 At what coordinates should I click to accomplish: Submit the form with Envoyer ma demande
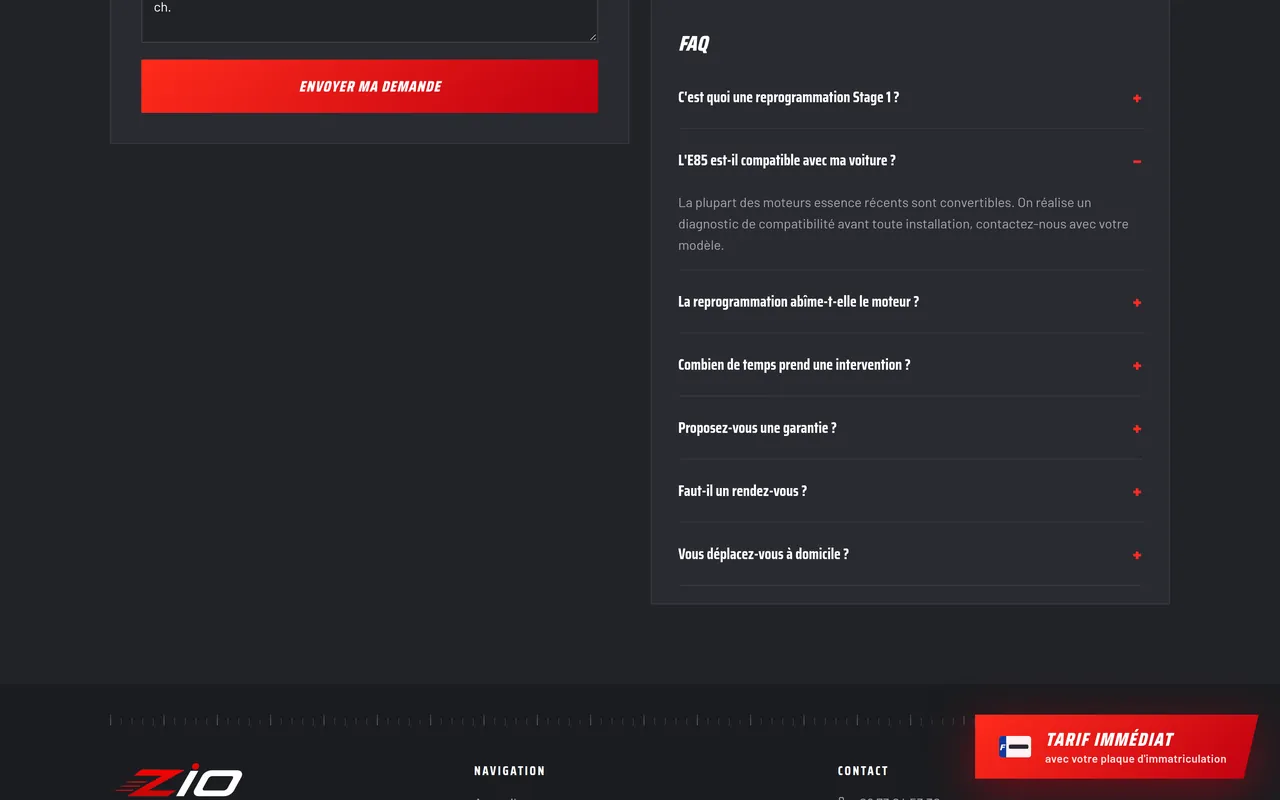tap(369, 86)
